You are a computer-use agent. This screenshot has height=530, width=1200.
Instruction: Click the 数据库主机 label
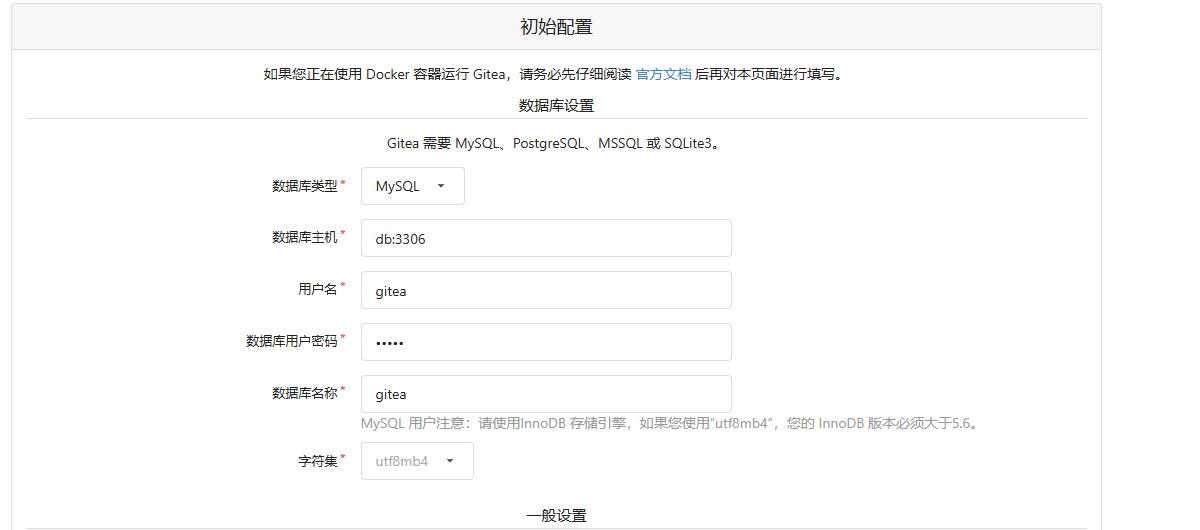pos(304,237)
